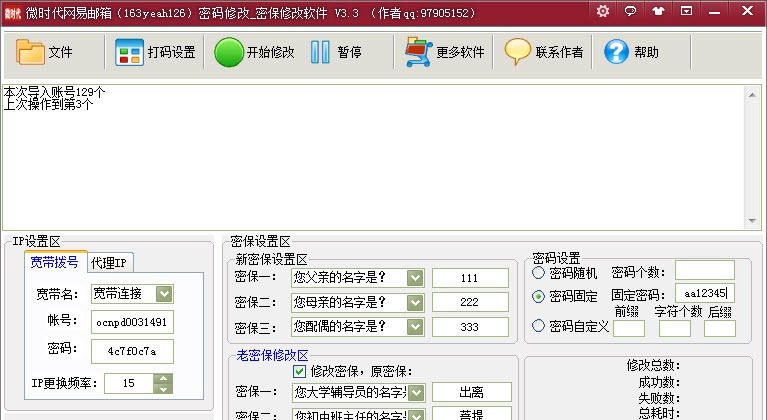This screenshot has width=767, height=420.
Task: Open 打码设置 captcha settings
Action: (155, 52)
